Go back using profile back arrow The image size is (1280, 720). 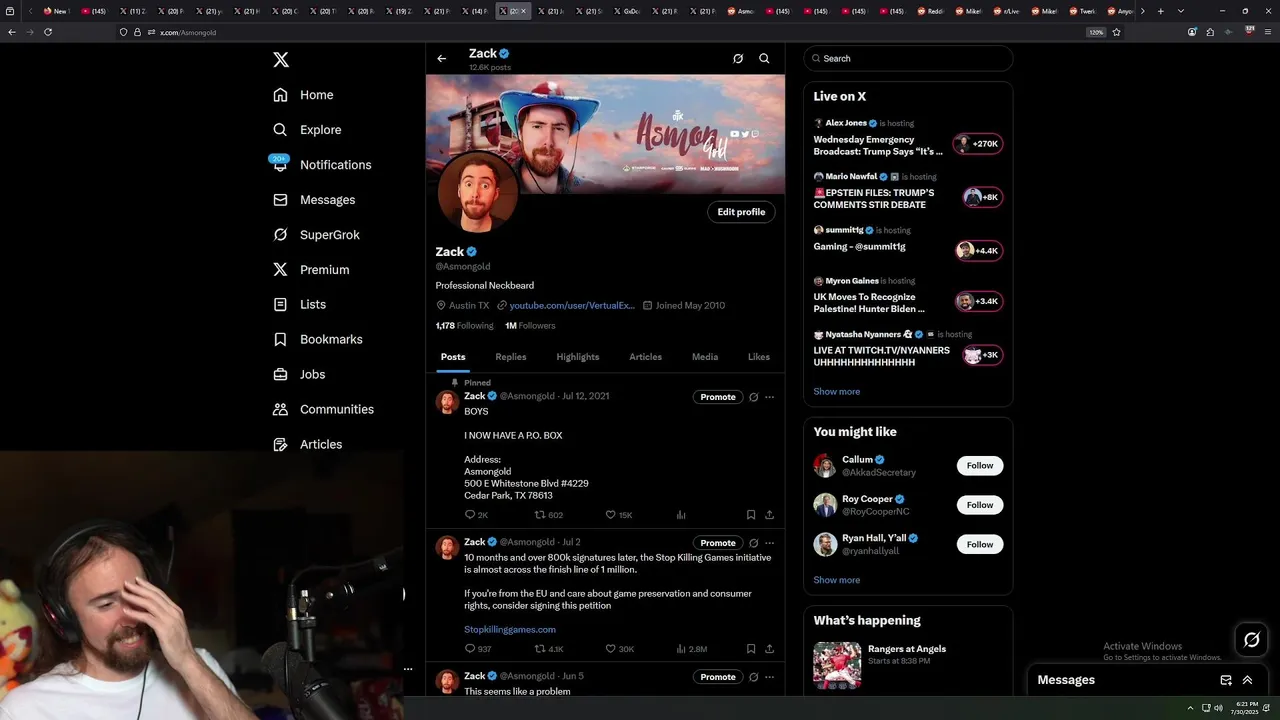coord(441,59)
